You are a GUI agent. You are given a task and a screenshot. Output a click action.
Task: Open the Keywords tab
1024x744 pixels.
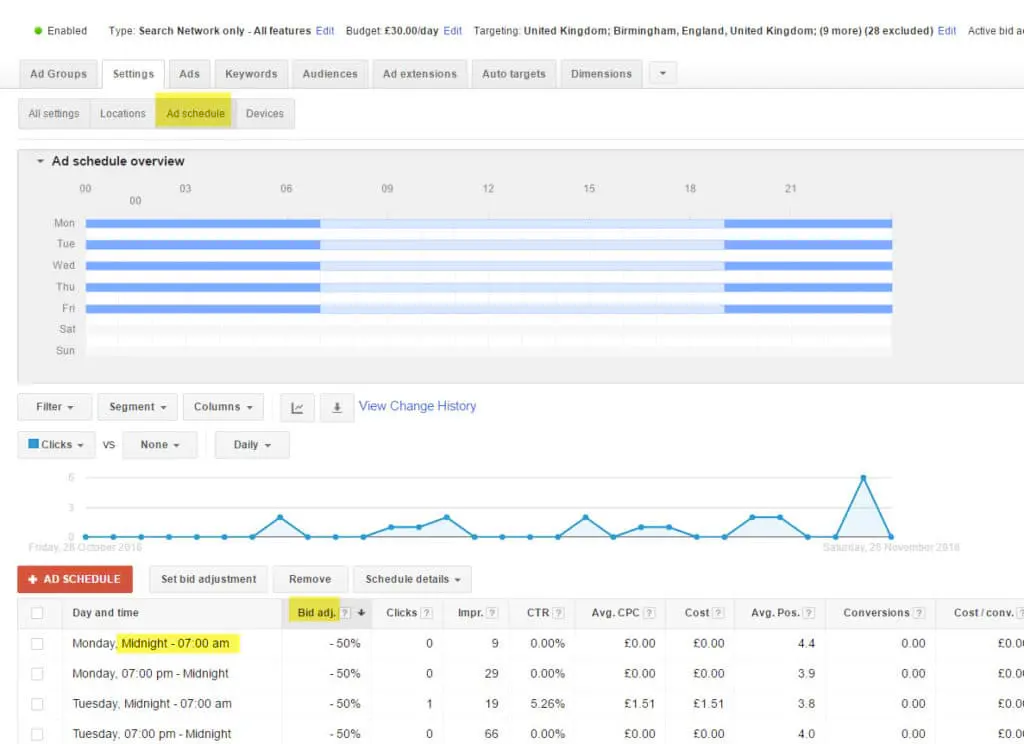pyautogui.click(x=251, y=74)
